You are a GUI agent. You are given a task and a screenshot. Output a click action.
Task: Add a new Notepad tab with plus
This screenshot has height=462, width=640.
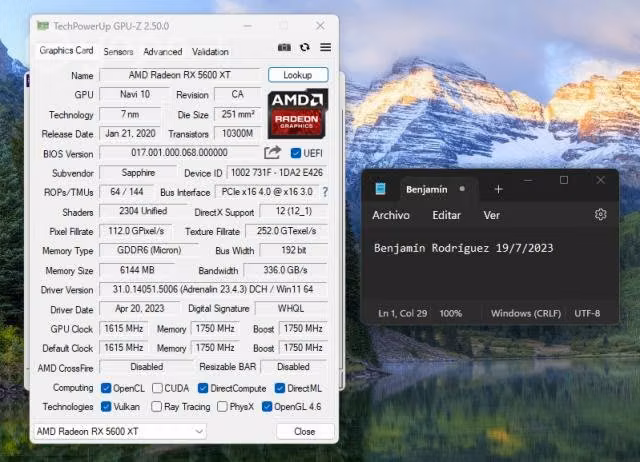coord(498,189)
